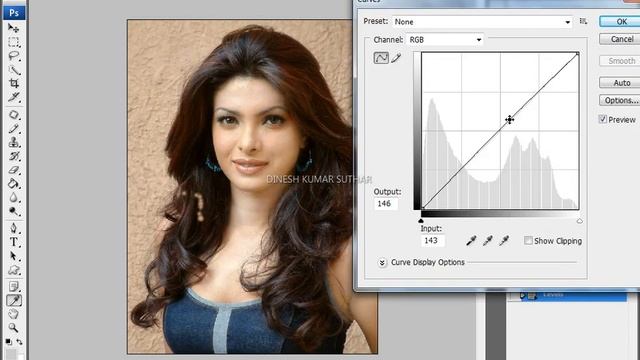Screen dimensions: 640x360
Task: Select the Eyedropper tool in toolbar
Action: click(13, 300)
